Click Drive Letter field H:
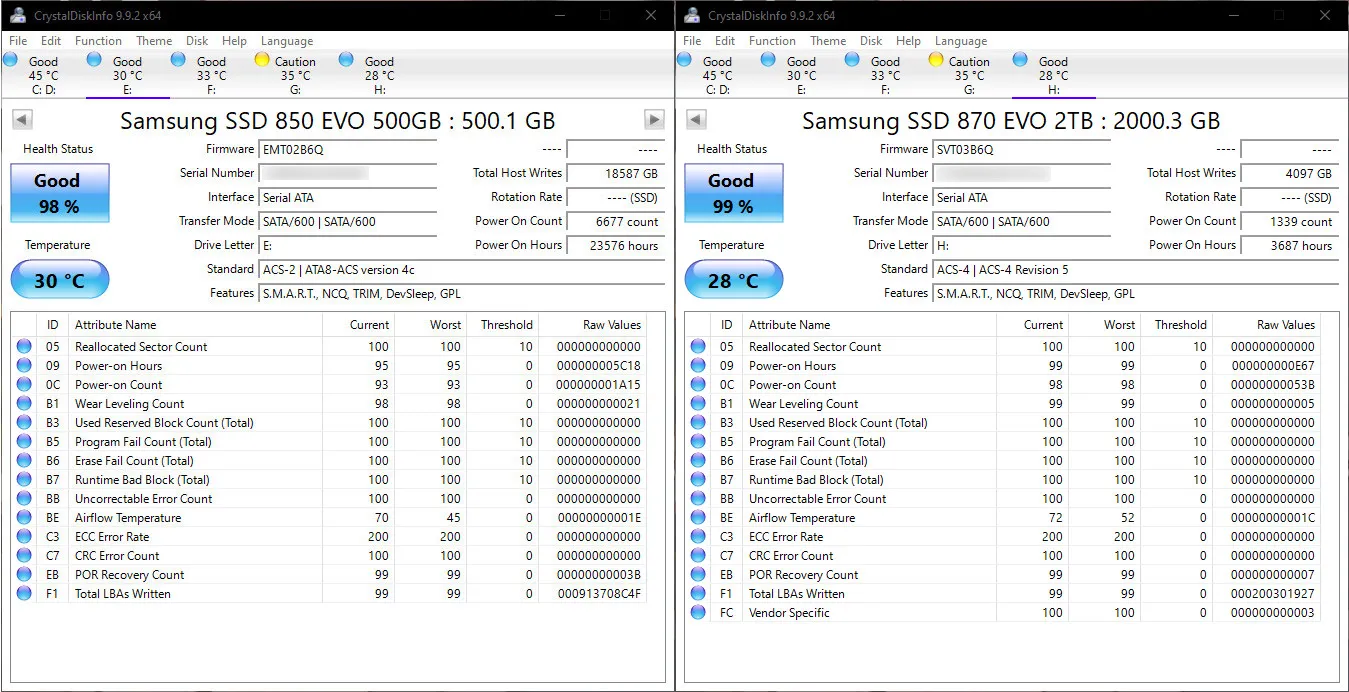1349x692 pixels. point(1022,246)
